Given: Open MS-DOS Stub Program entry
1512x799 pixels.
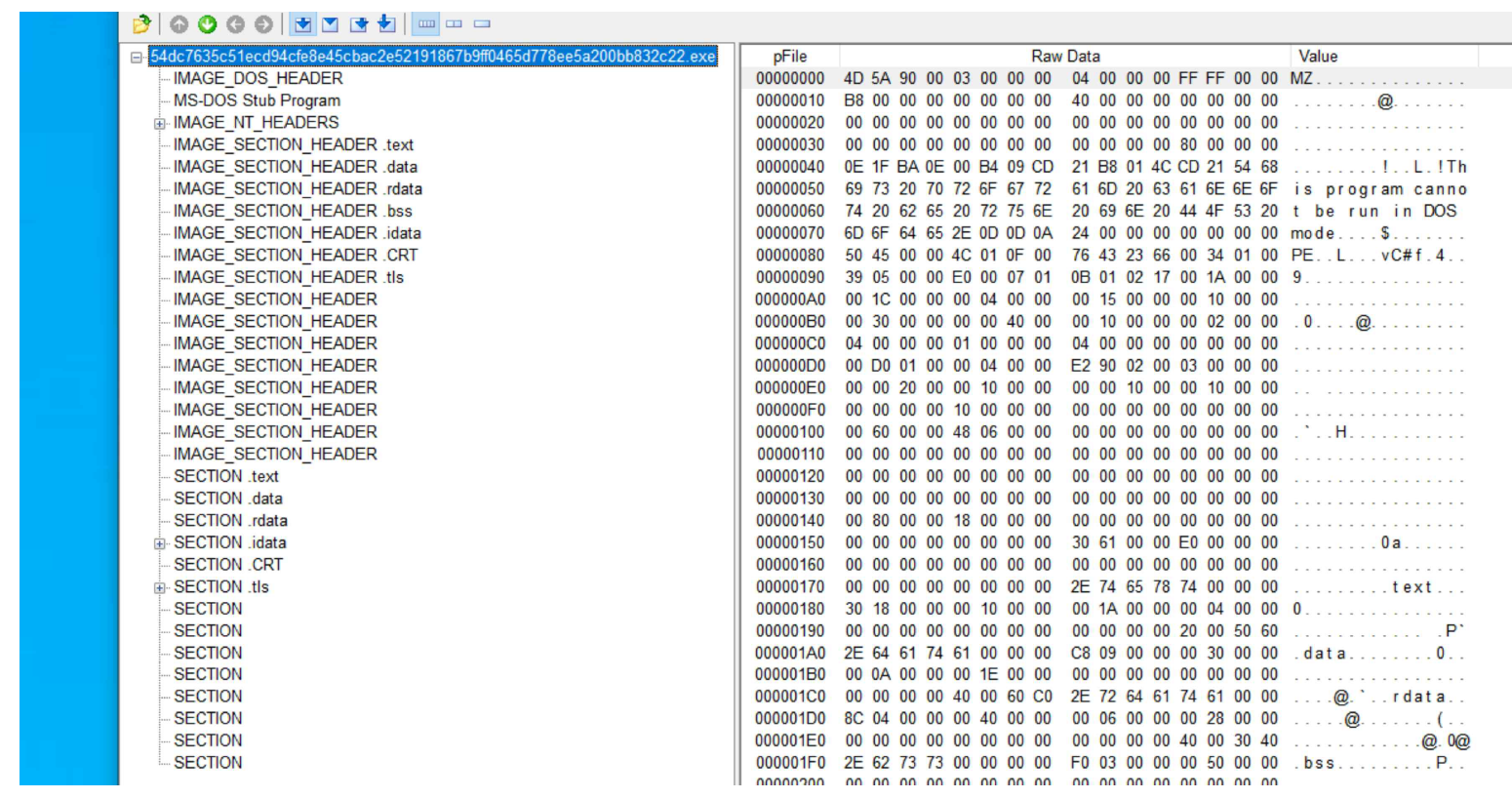Looking at the screenshot, I should (x=257, y=100).
